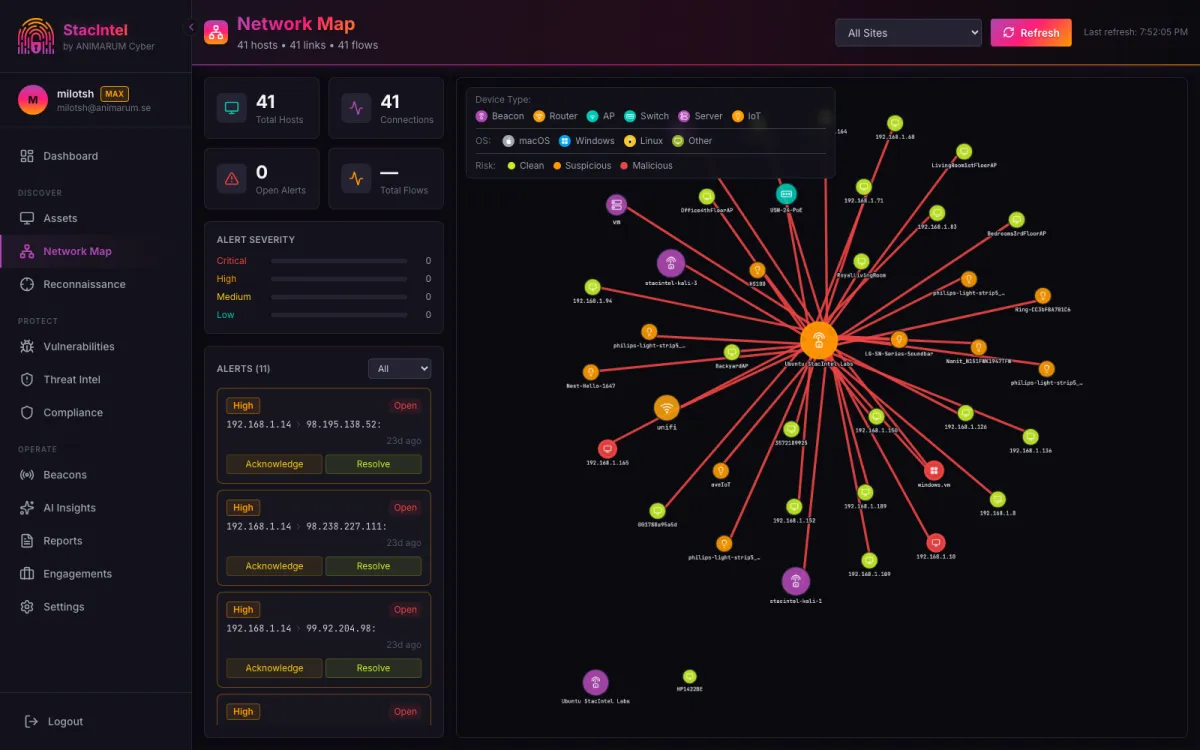Select the purple stacintel-kali-1 beacon node

coord(796,581)
